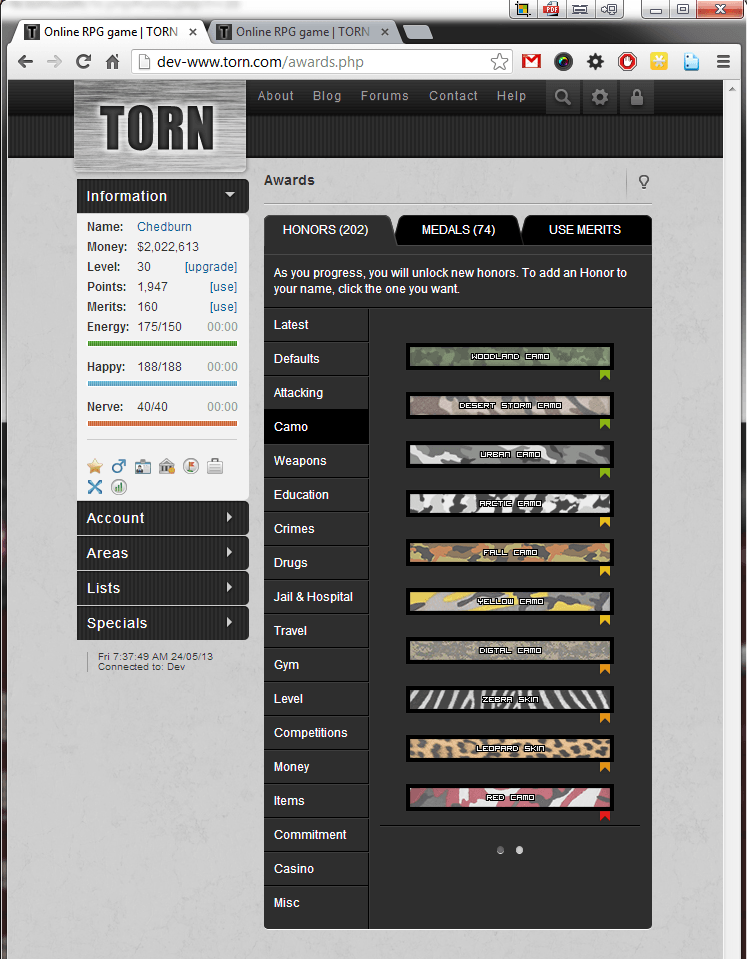Go to the browser home page icon

(x=113, y=61)
